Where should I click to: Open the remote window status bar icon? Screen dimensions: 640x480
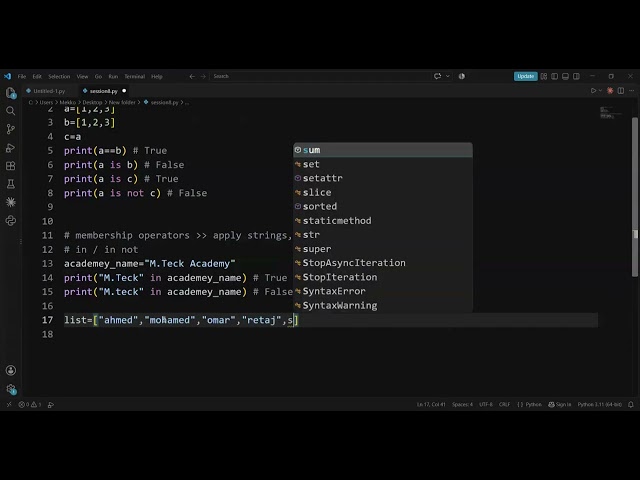coord(9,404)
